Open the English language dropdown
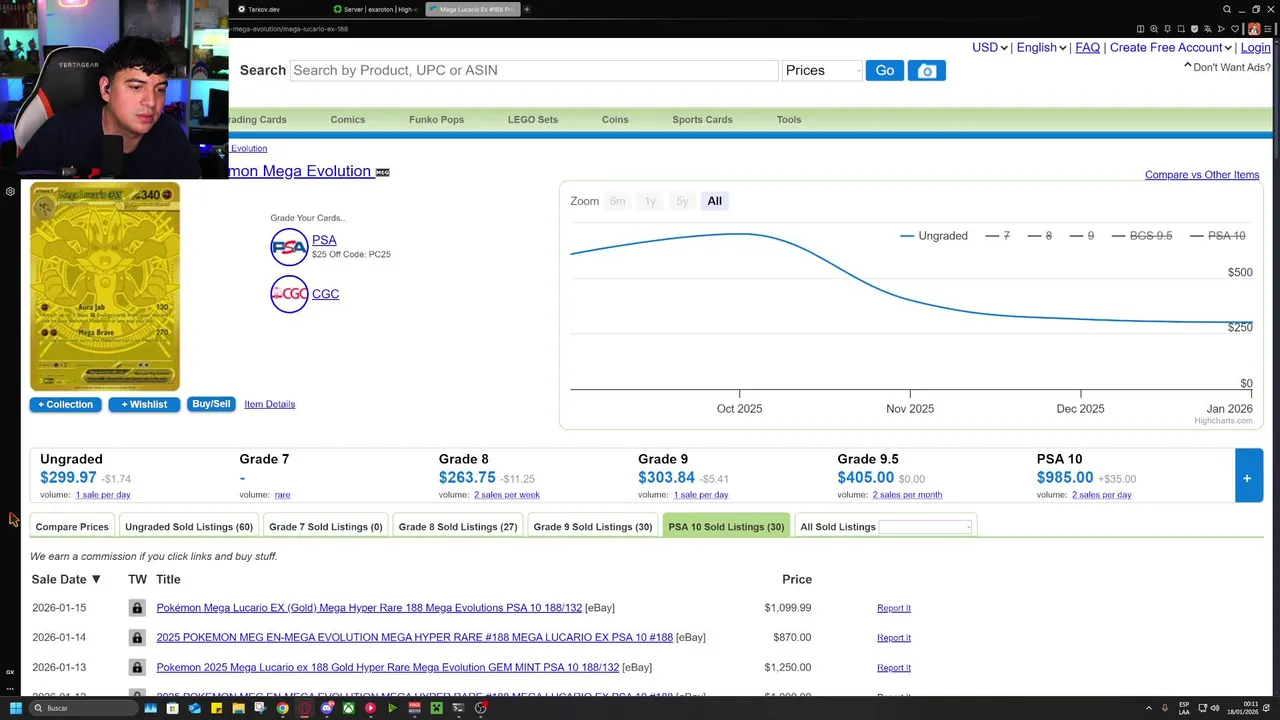 point(1041,47)
